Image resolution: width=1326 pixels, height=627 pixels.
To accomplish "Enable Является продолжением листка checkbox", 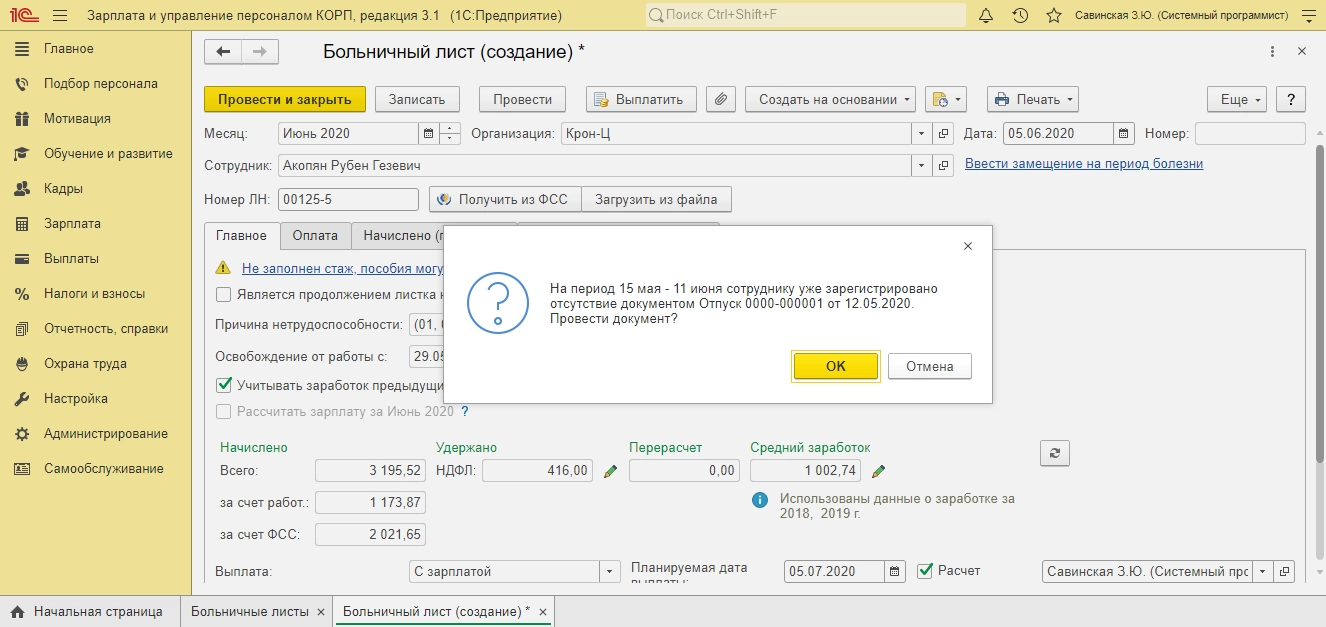I will 224,294.
